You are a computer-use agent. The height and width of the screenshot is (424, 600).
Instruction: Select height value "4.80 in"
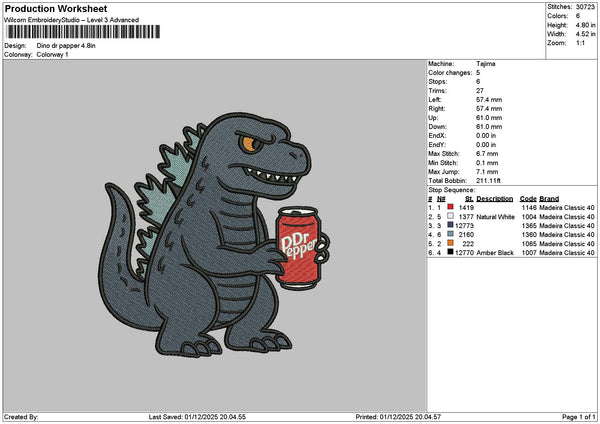[x=585, y=25]
